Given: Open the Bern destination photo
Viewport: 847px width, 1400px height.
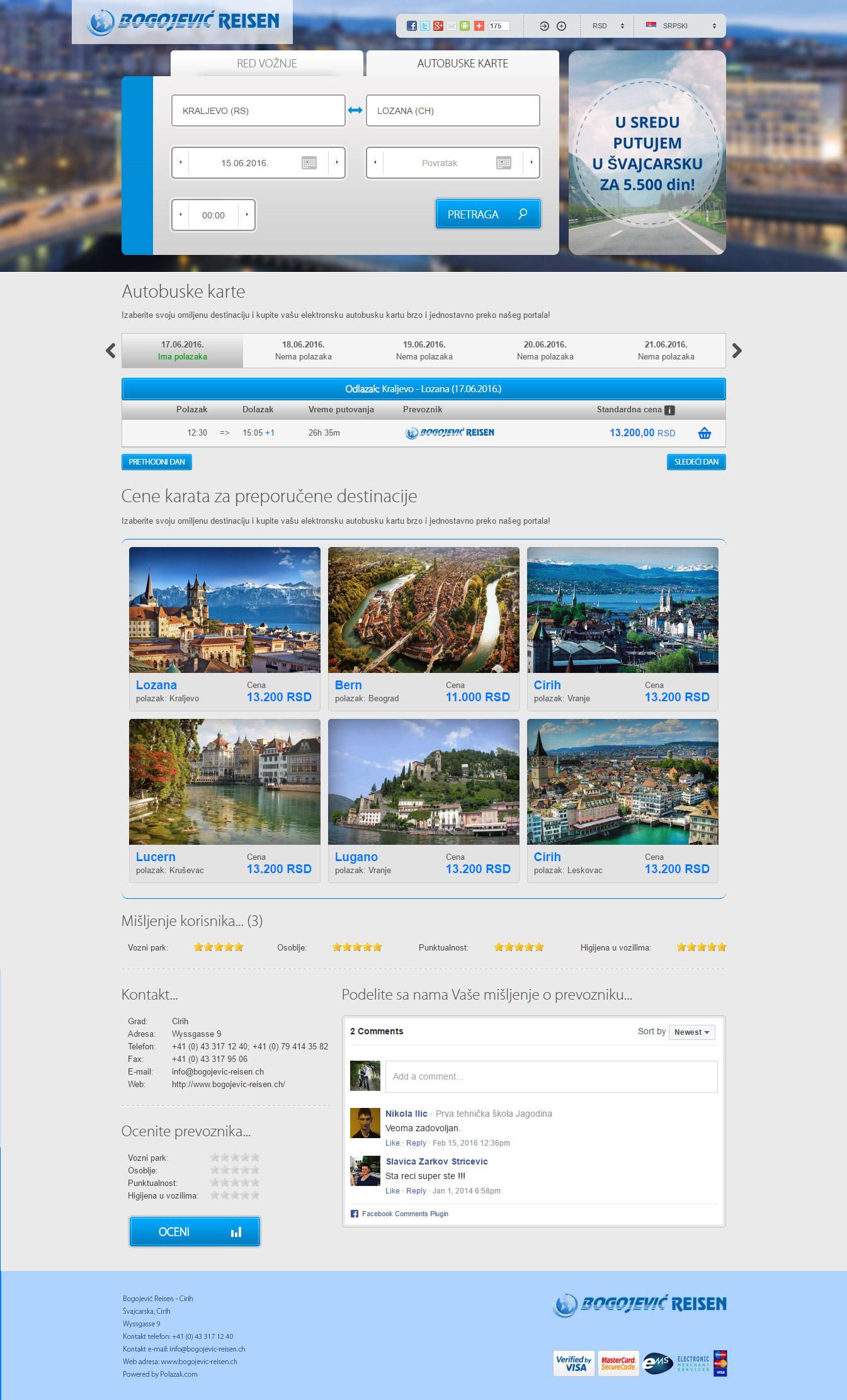Looking at the screenshot, I should (423, 610).
